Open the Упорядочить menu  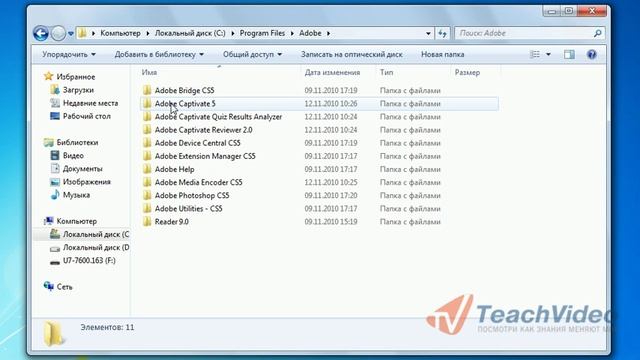tap(69, 54)
